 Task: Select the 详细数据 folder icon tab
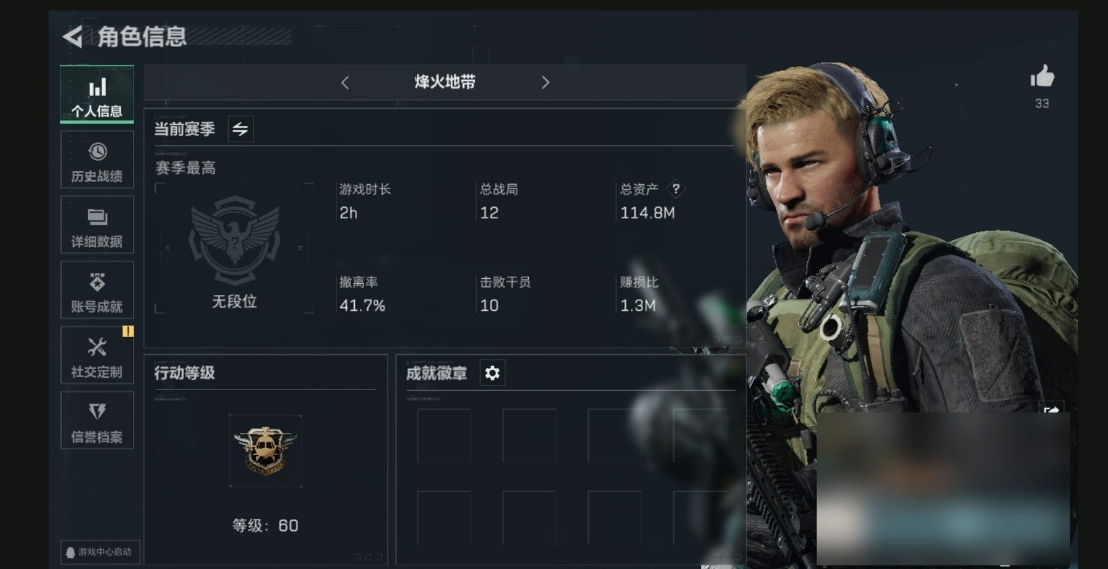(x=97, y=225)
